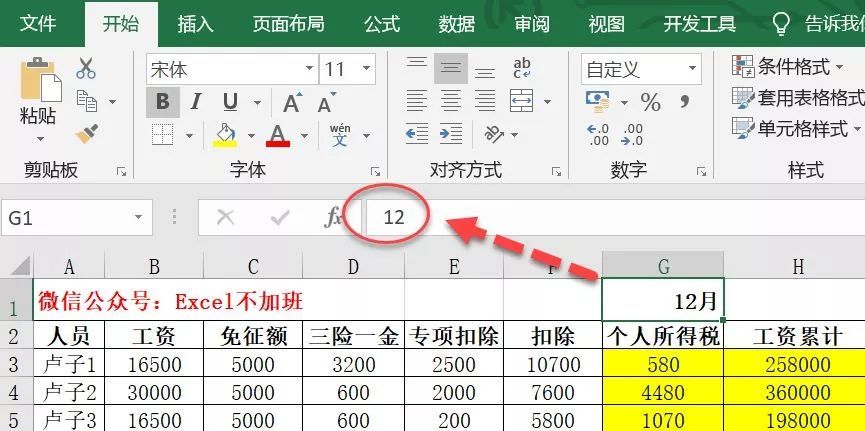Toggle Italic formatting
865x431 pixels.
tap(196, 102)
